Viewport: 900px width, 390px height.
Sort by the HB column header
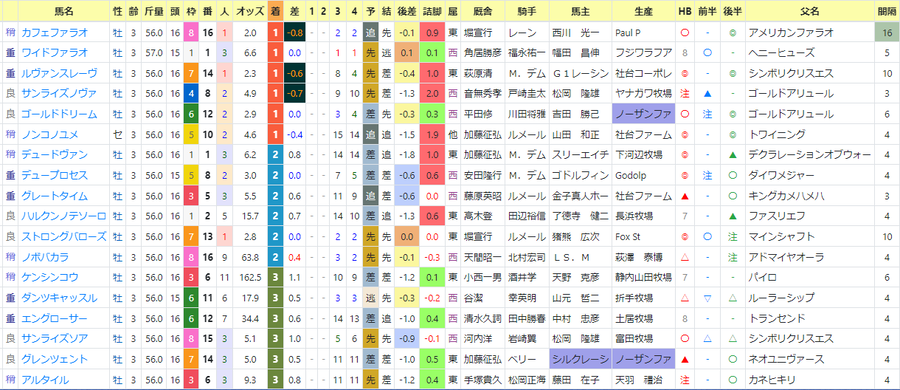pyautogui.click(x=684, y=11)
